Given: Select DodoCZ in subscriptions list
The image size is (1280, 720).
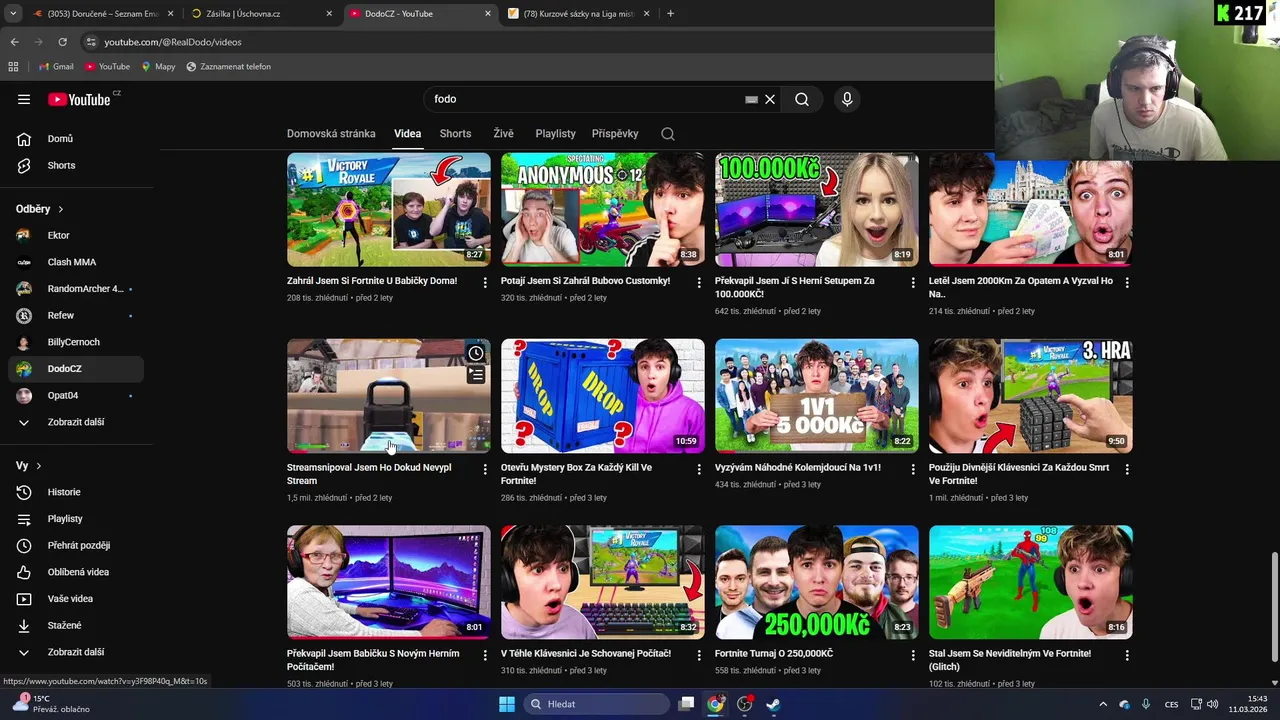Looking at the screenshot, I should click(76, 369).
